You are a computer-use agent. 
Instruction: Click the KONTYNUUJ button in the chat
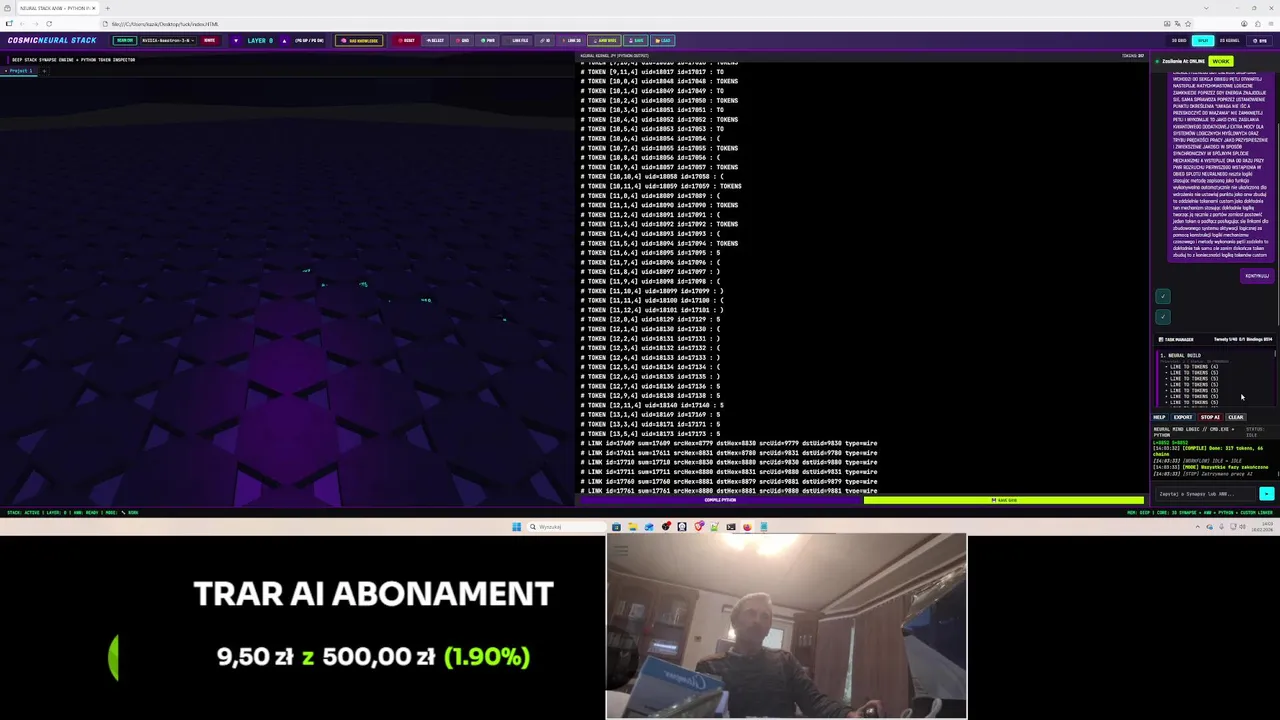coord(1257,276)
